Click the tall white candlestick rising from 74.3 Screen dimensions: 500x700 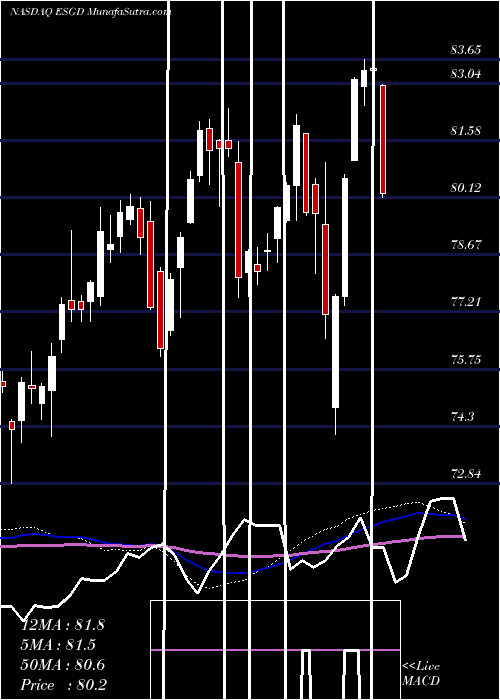click(x=335, y=351)
